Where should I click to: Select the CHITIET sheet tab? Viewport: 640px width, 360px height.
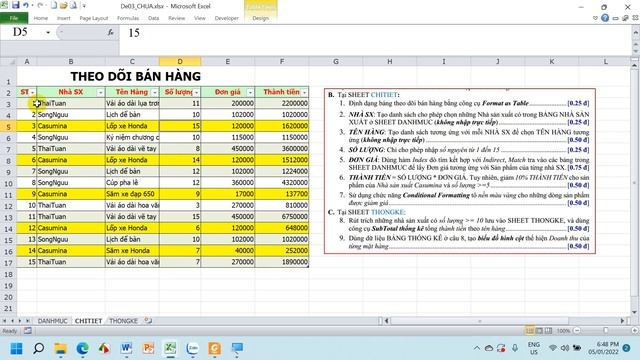pos(88,321)
